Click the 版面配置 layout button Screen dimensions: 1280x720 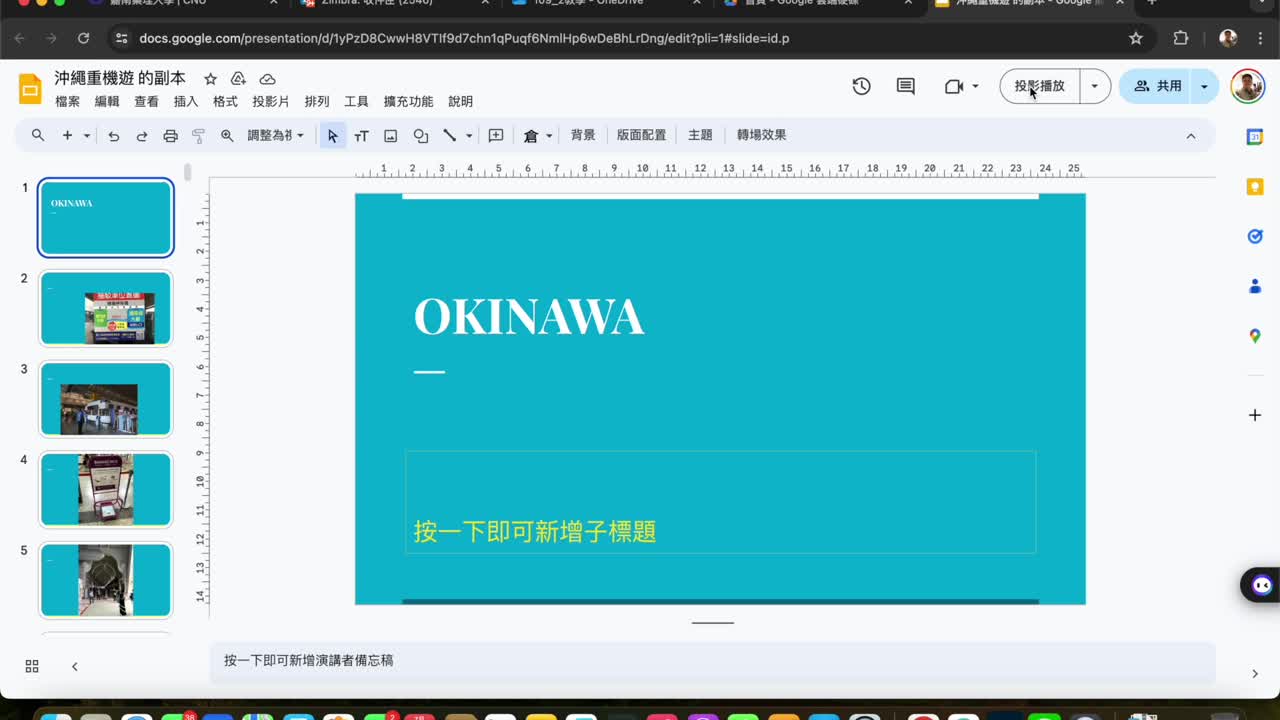point(641,135)
